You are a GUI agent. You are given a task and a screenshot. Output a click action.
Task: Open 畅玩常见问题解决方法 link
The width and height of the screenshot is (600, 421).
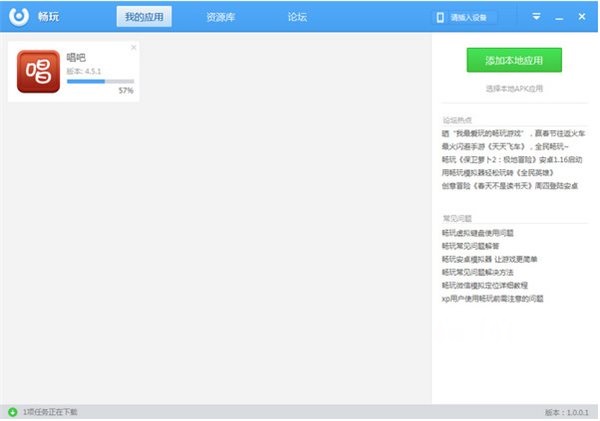pos(478,273)
